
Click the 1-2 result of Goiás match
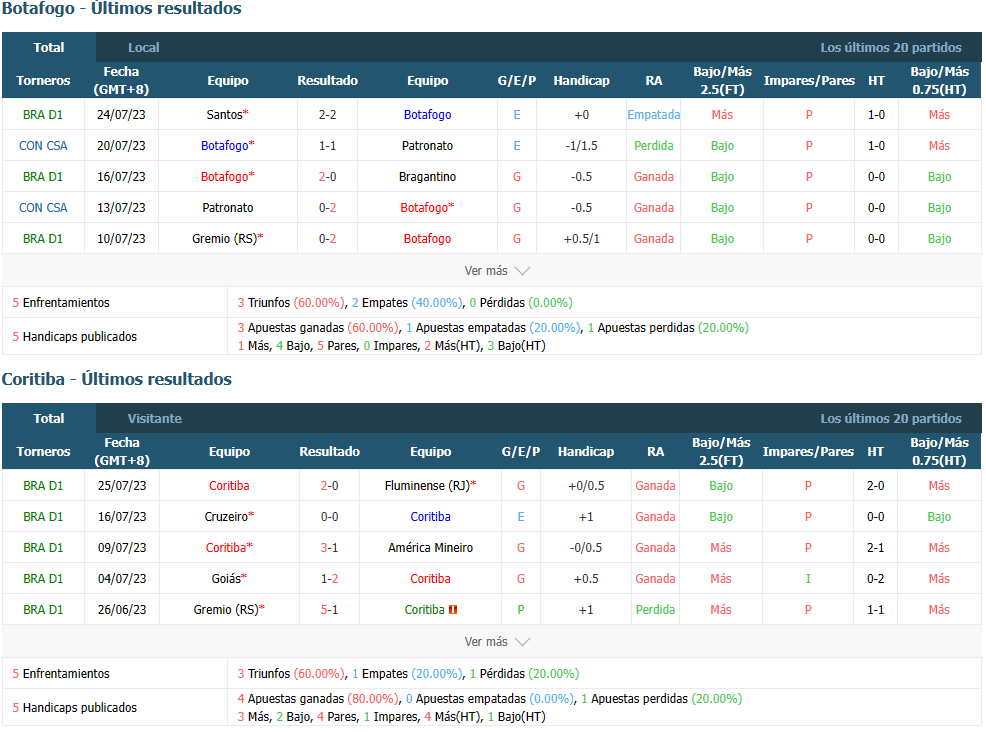click(329, 579)
